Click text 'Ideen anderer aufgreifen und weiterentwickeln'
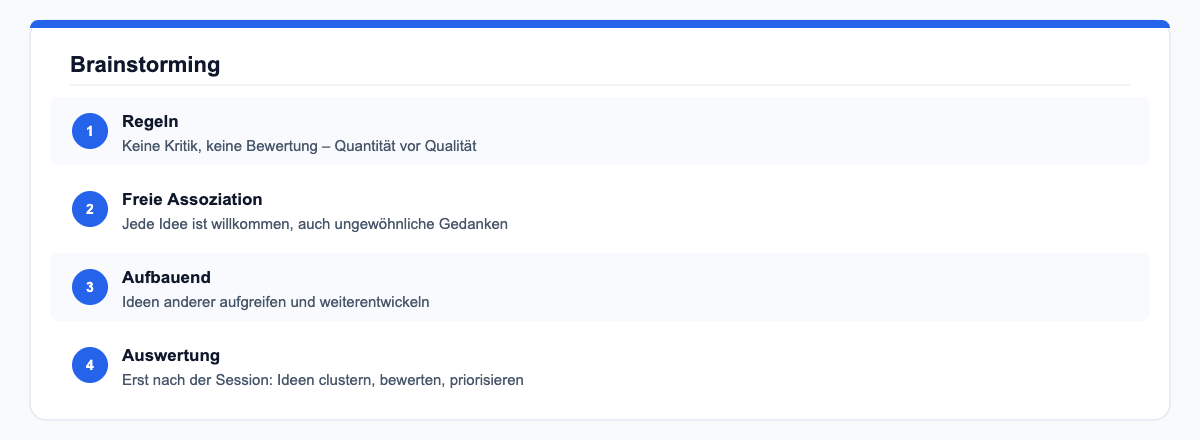 pos(276,302)
